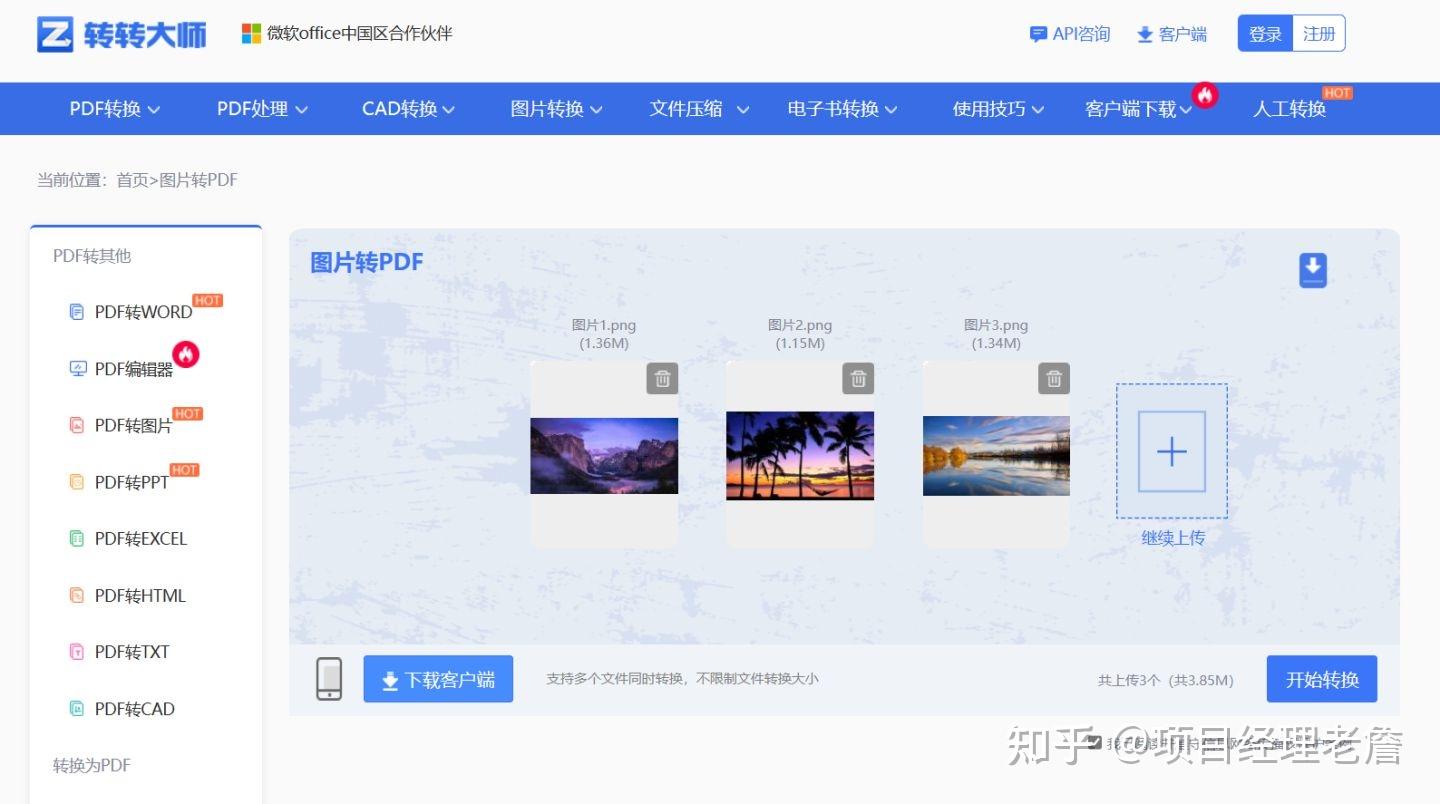Screen dimensions: 1440x804
Task: Delete 图片1.png using its trash icon
Action: point(661,378)
